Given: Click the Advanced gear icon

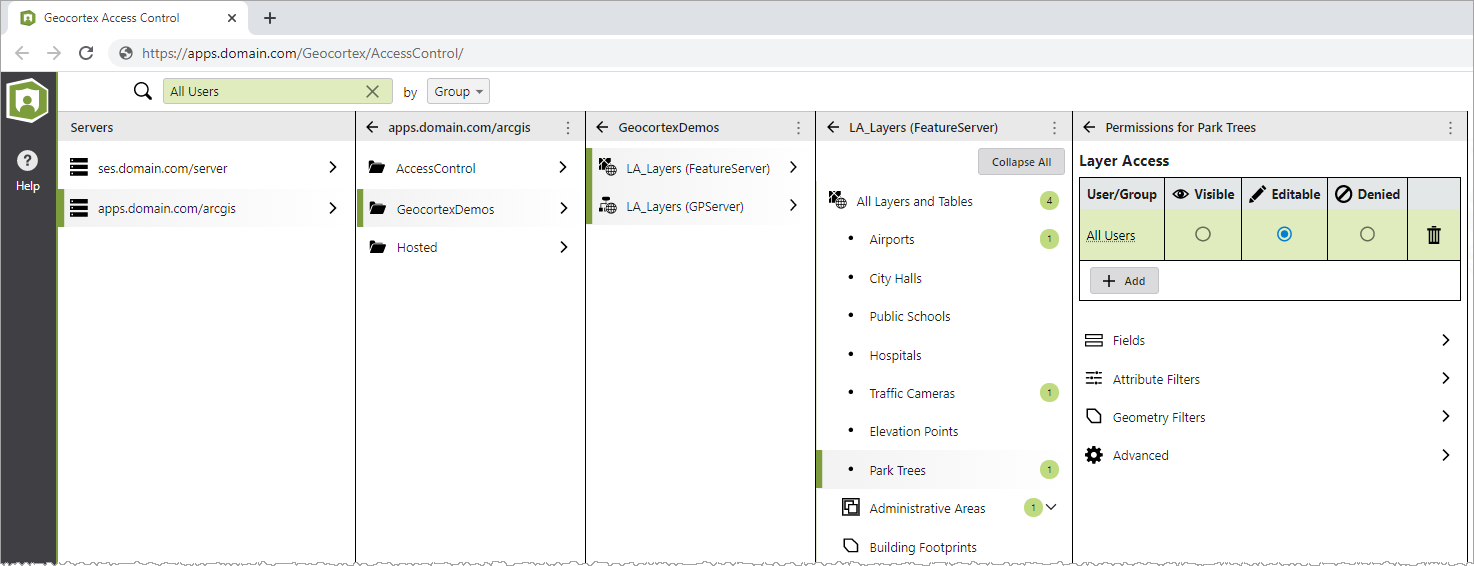Looking at the screenshot, I should point(1094,455).
